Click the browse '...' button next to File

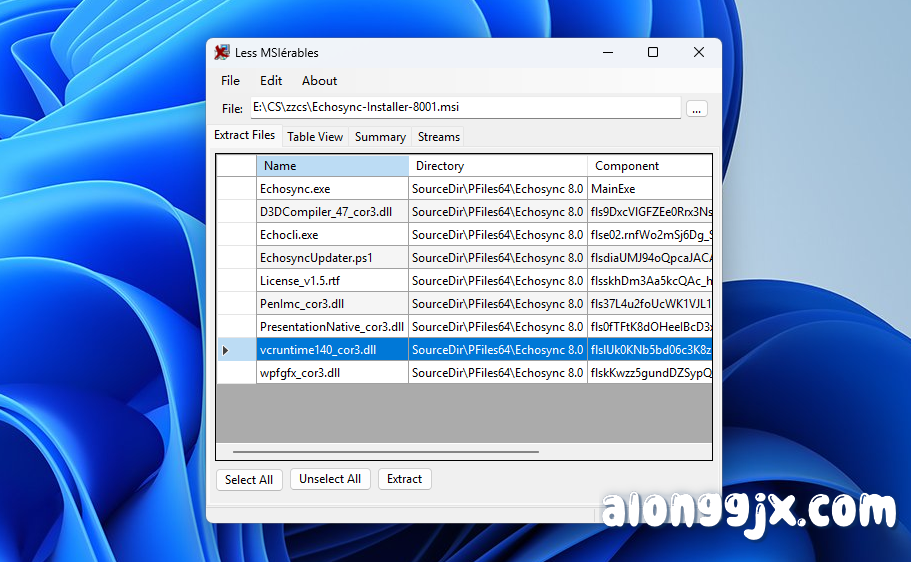pyautogui.click(x=697, y=109)
